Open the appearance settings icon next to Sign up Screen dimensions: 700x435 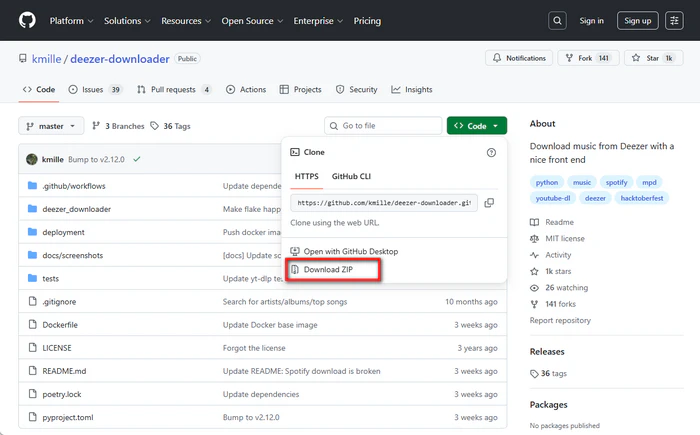point(674,21)
